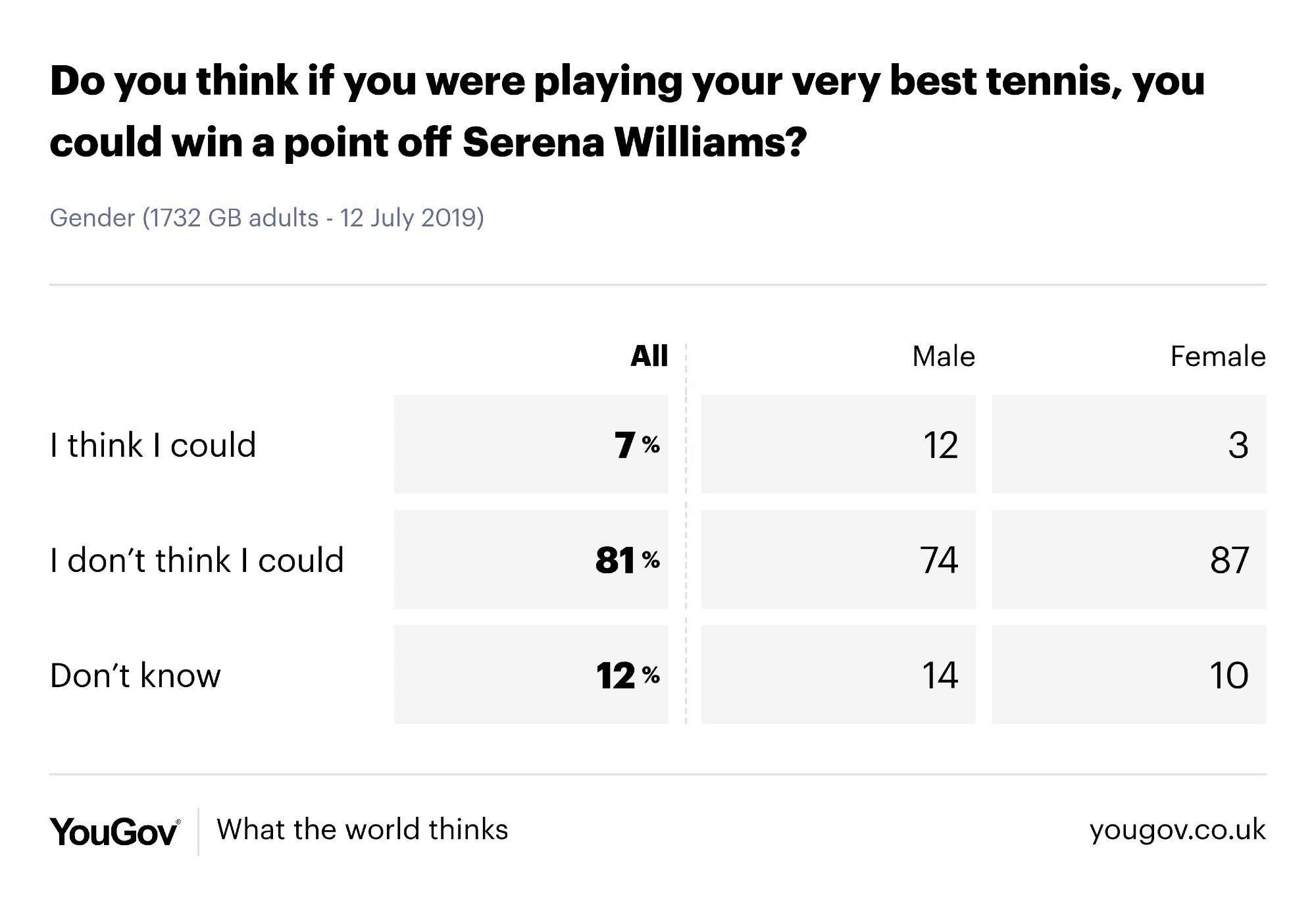Click the Female value 3 cell

pyautogui.click(x=1129, y=444)
